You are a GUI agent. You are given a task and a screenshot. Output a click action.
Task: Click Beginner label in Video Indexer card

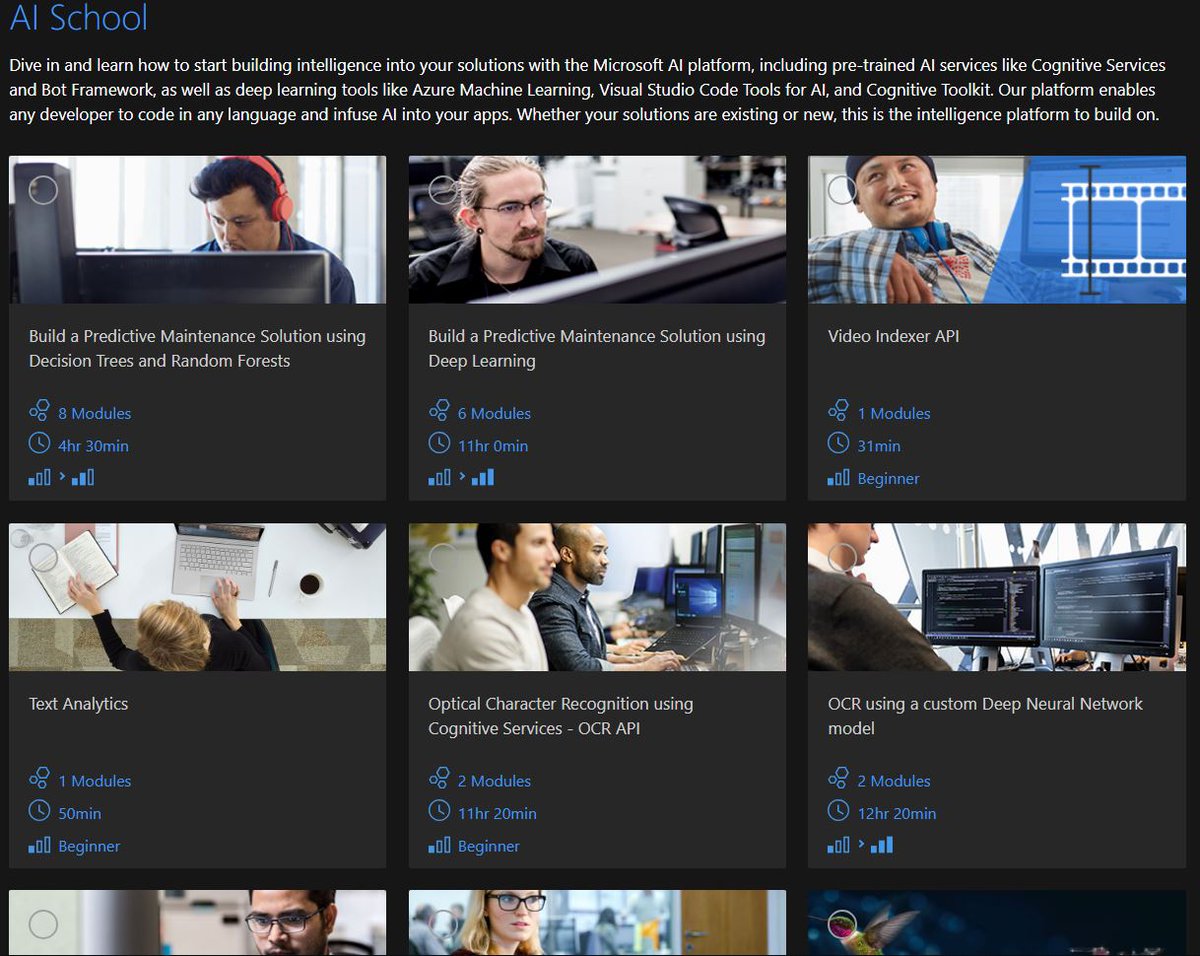click(x=888, y=479)
